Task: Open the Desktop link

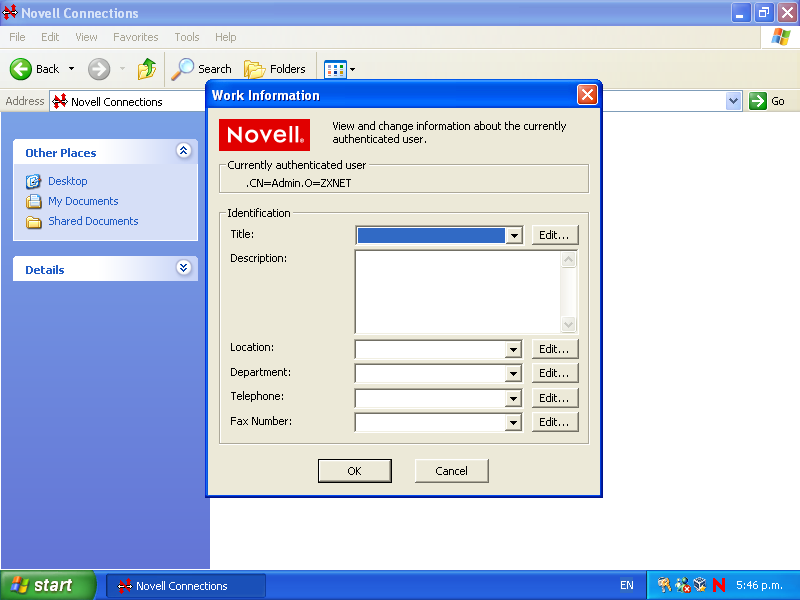Action: pos(68,181)
